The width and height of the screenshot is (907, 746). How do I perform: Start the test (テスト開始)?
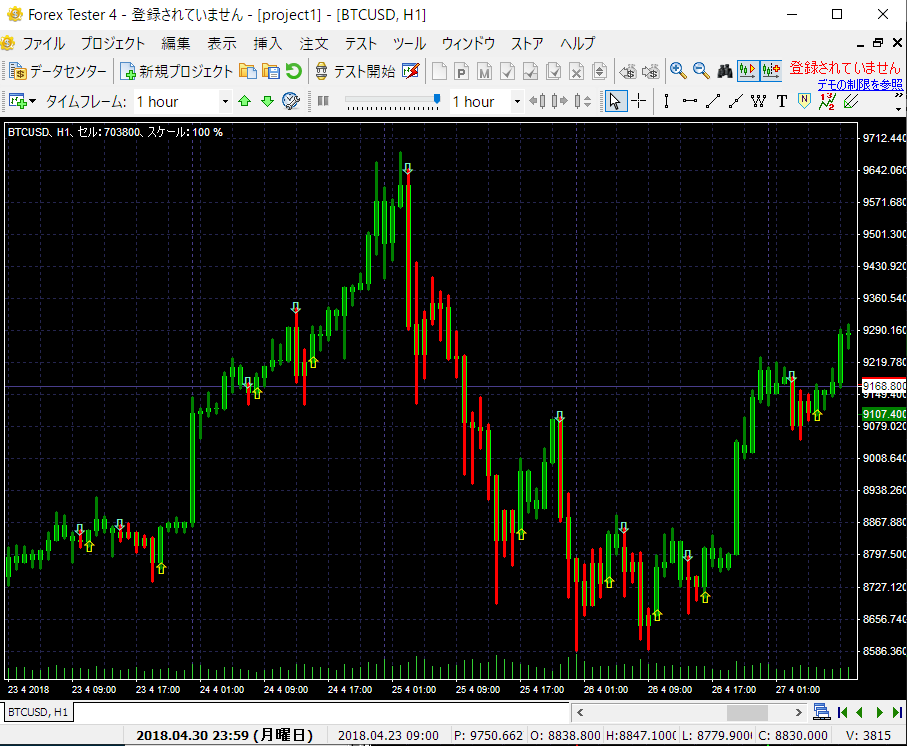355,71
